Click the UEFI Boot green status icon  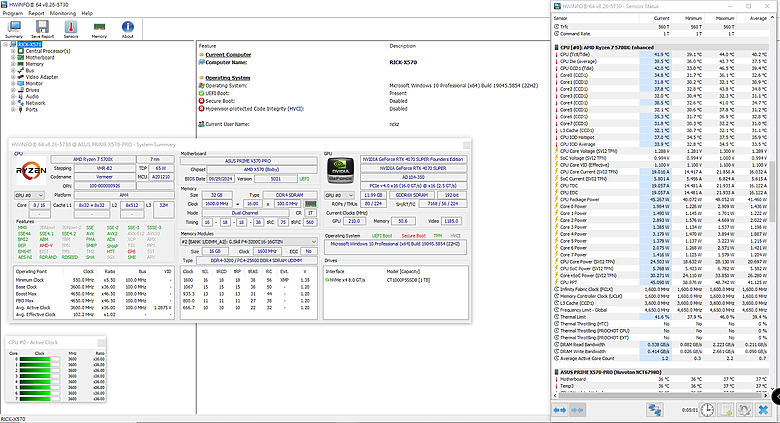coord(201,93)
